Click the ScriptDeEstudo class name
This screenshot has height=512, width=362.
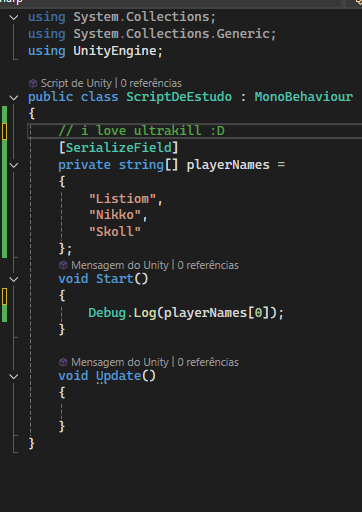coord(179,97)
